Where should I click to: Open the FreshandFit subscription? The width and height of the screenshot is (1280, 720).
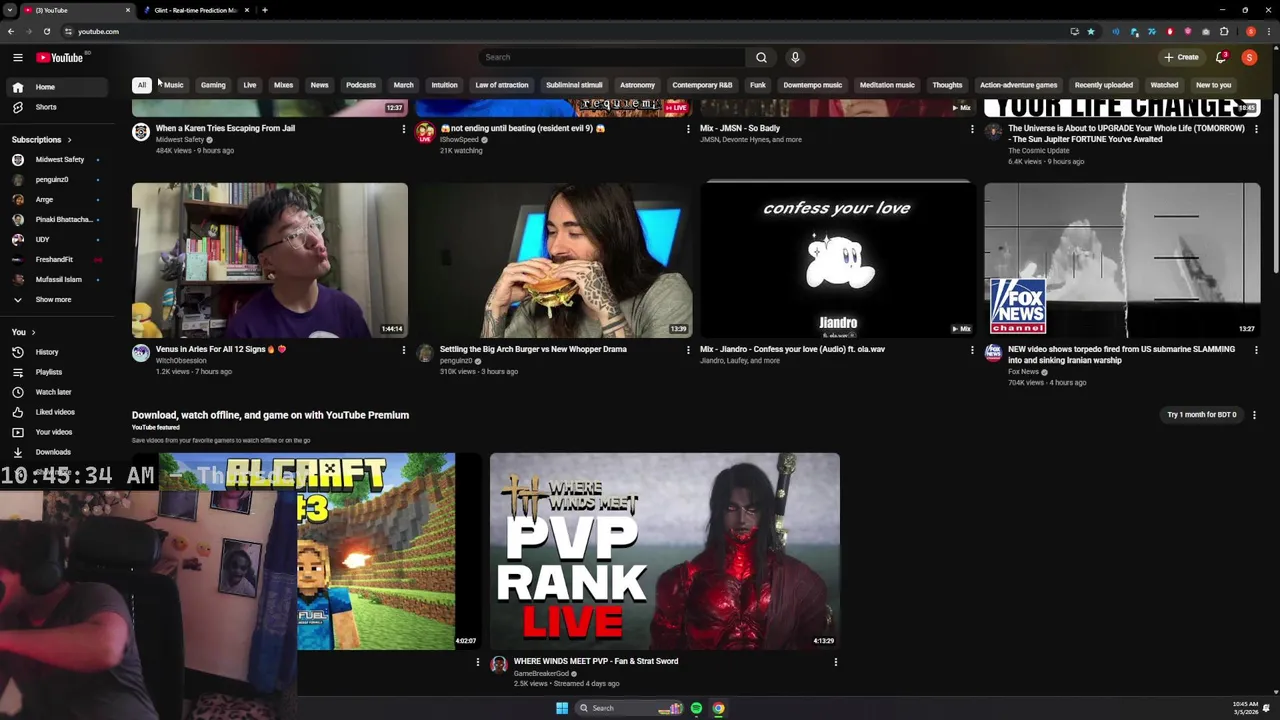pos(54,260)
